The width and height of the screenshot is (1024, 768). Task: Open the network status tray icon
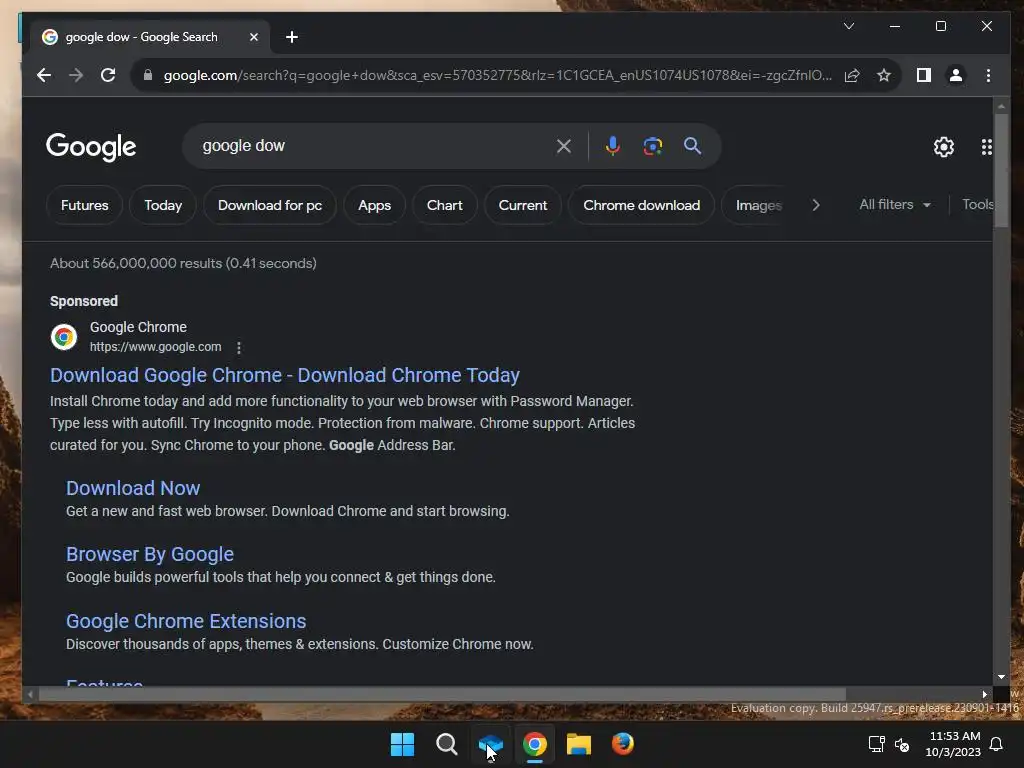876,744
